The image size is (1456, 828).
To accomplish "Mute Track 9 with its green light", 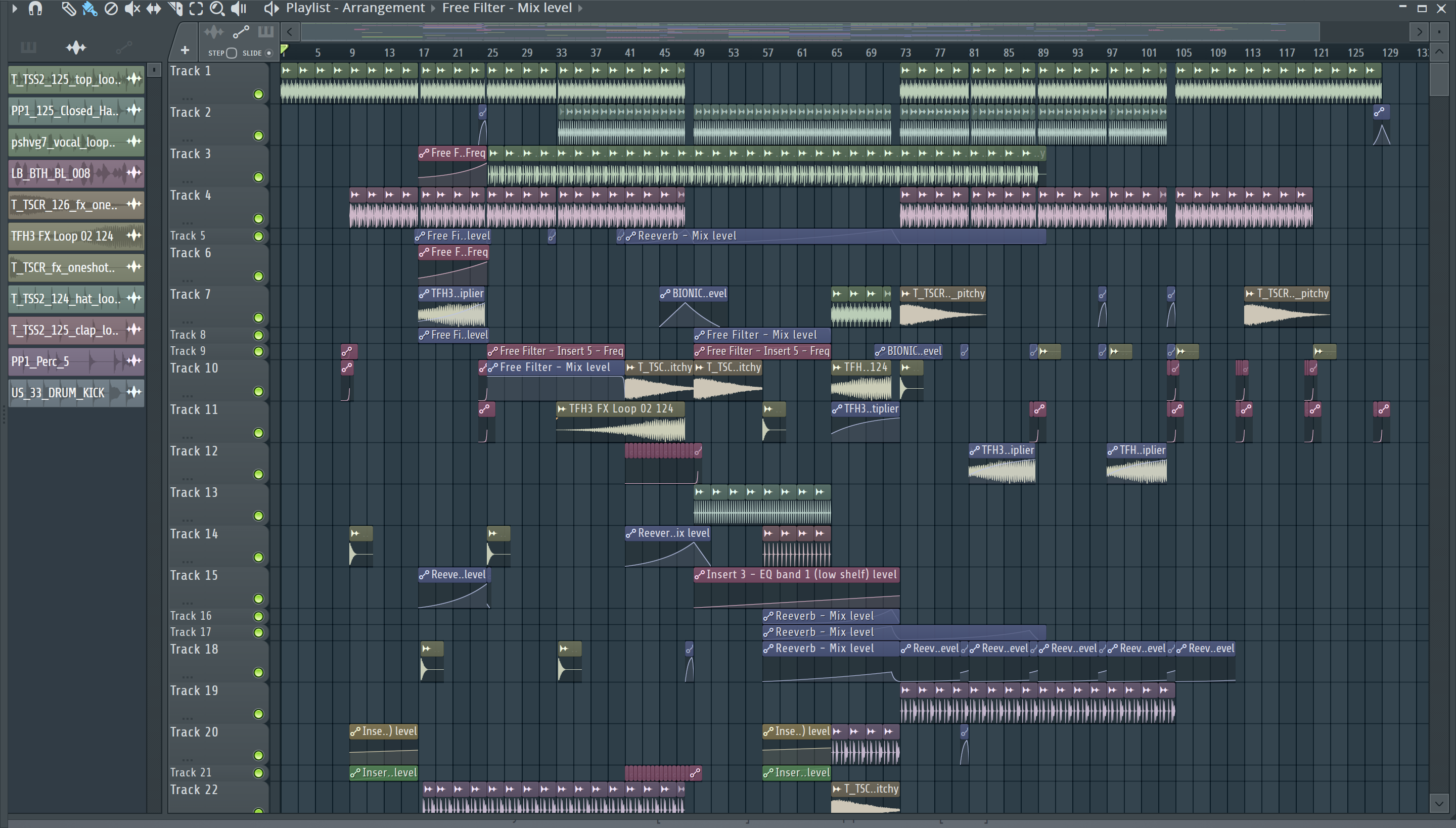I will tap(258, 351).
